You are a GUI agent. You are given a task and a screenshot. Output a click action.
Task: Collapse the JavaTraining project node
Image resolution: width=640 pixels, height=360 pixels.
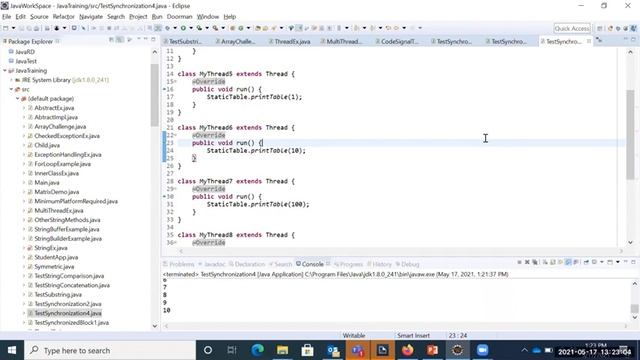[5, 71]
